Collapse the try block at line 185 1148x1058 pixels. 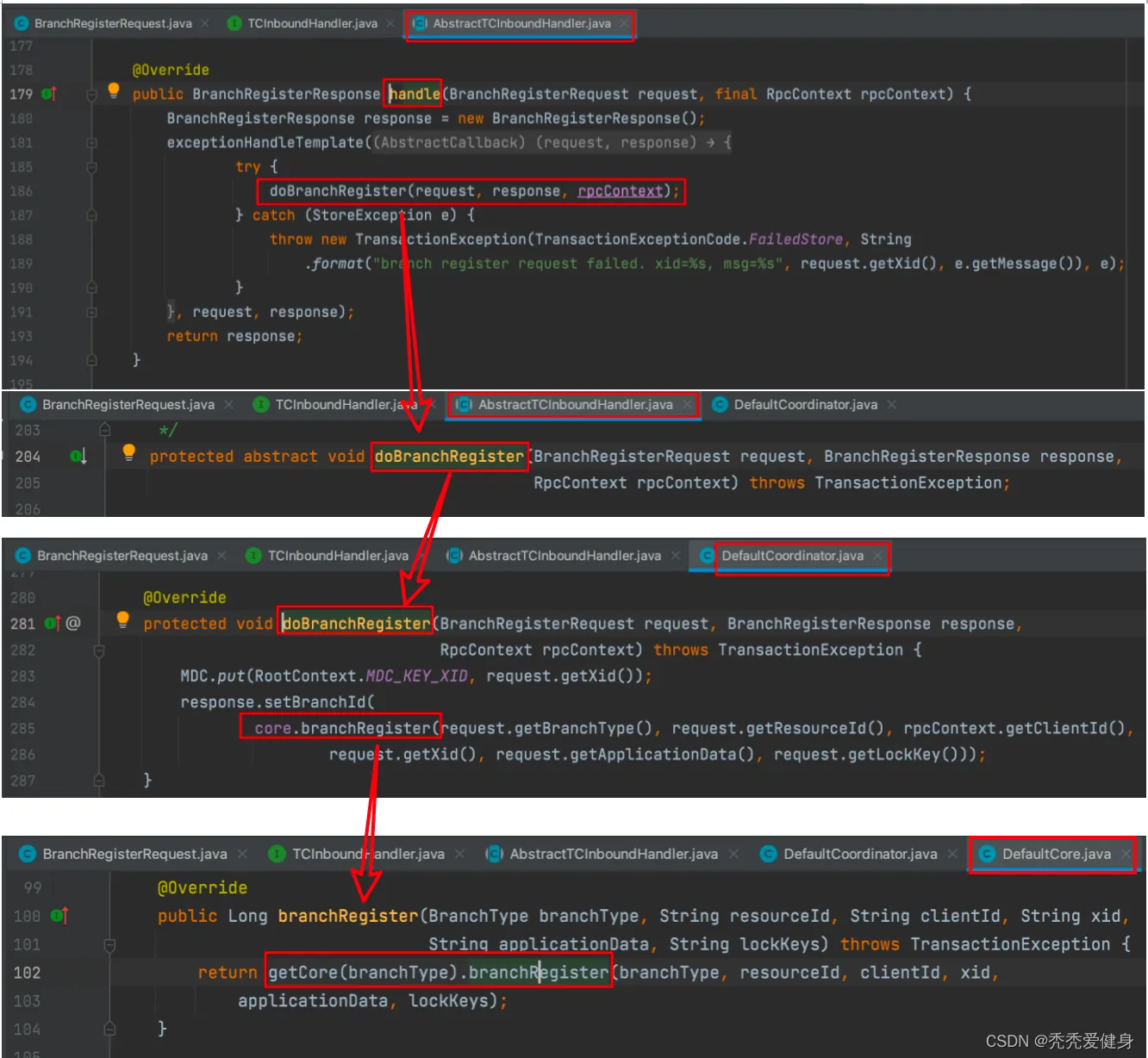[91, 167]
